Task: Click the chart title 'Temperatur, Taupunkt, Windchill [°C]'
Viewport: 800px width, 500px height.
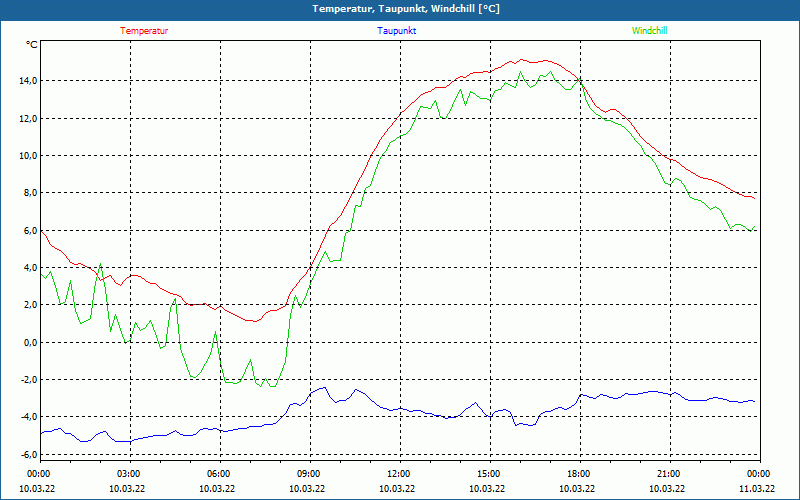Action: (406, 9)
